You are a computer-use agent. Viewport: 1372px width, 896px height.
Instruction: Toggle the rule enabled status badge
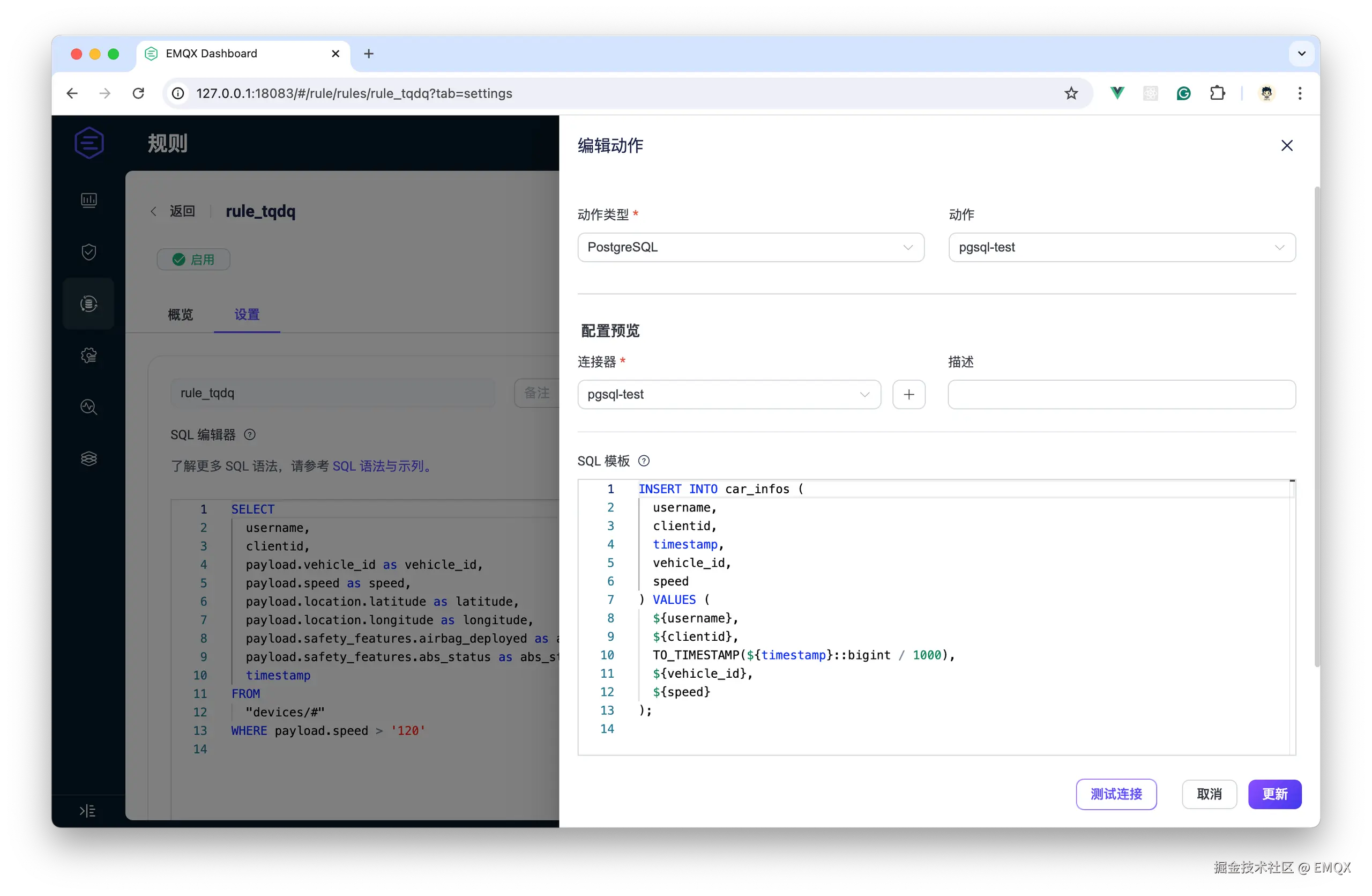point(193,260)
